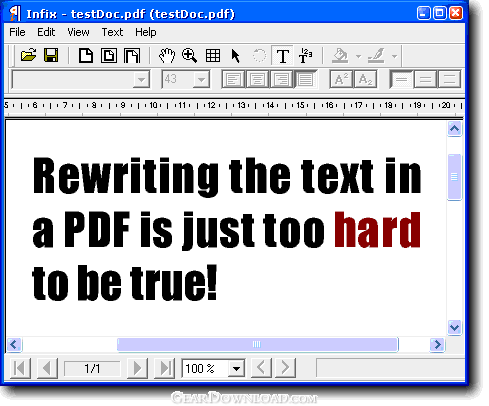Choose the Text editing T tool
Screen dimensions: 489x406
click(x=283, y=56)
